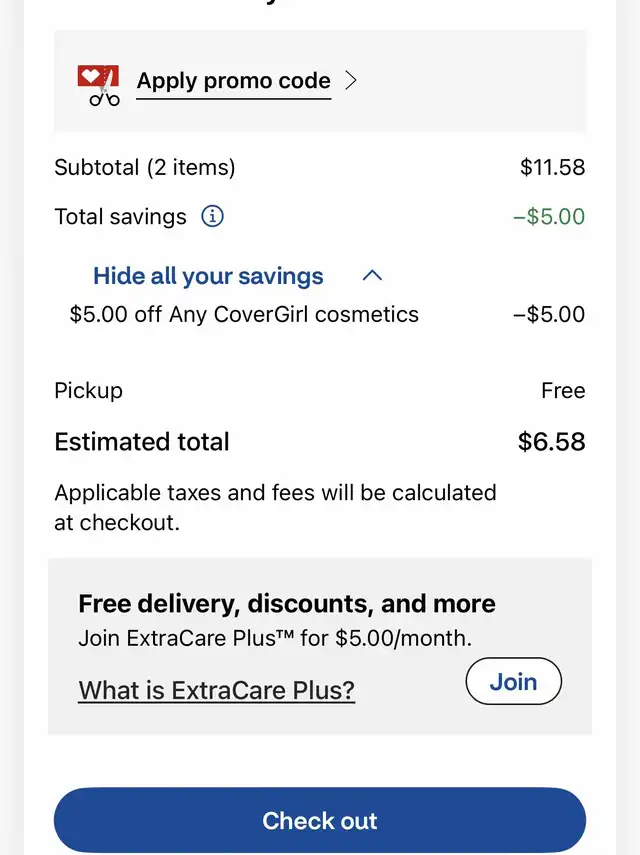This screenshot has width=640, height=855.
Task: Click the arrow next to Apply promo code
Action: (352, 81)
